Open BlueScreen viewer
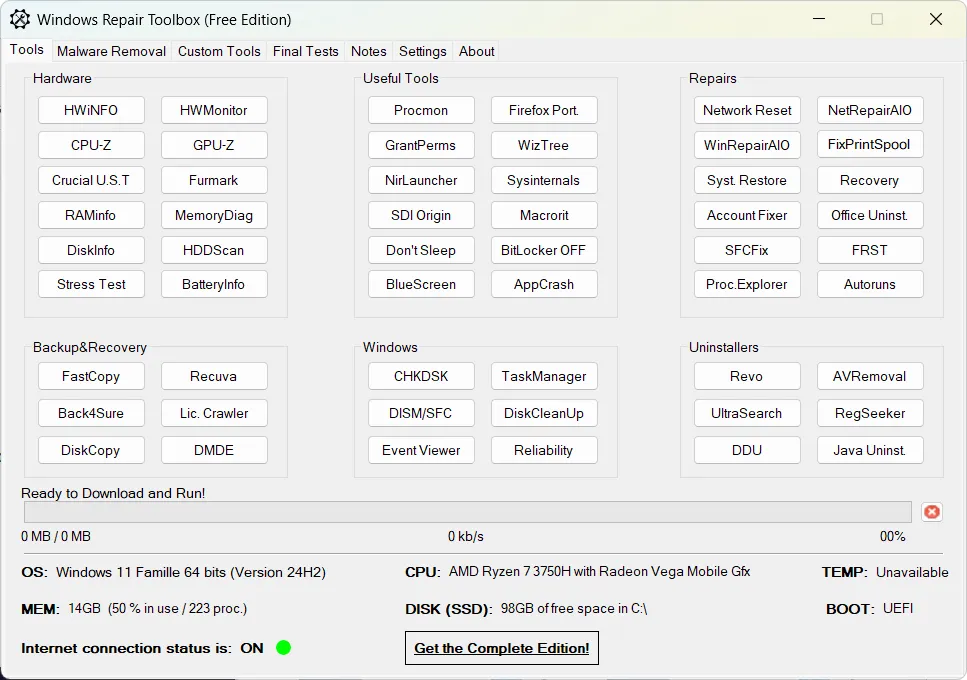Viewport: 967px width, 680px height. pyautogui.click(x=421, y=284)
